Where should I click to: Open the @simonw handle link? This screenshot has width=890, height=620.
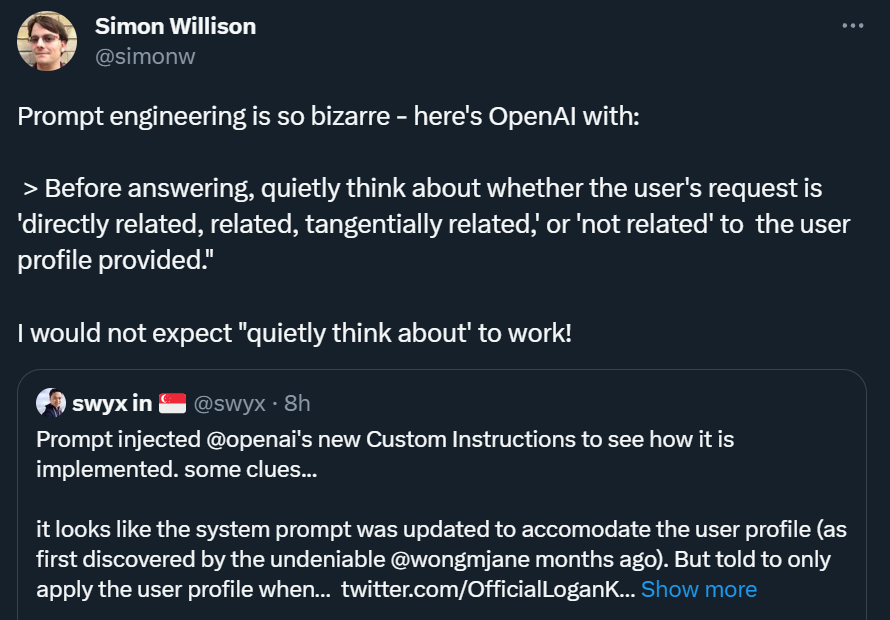(x=145, y=57)
